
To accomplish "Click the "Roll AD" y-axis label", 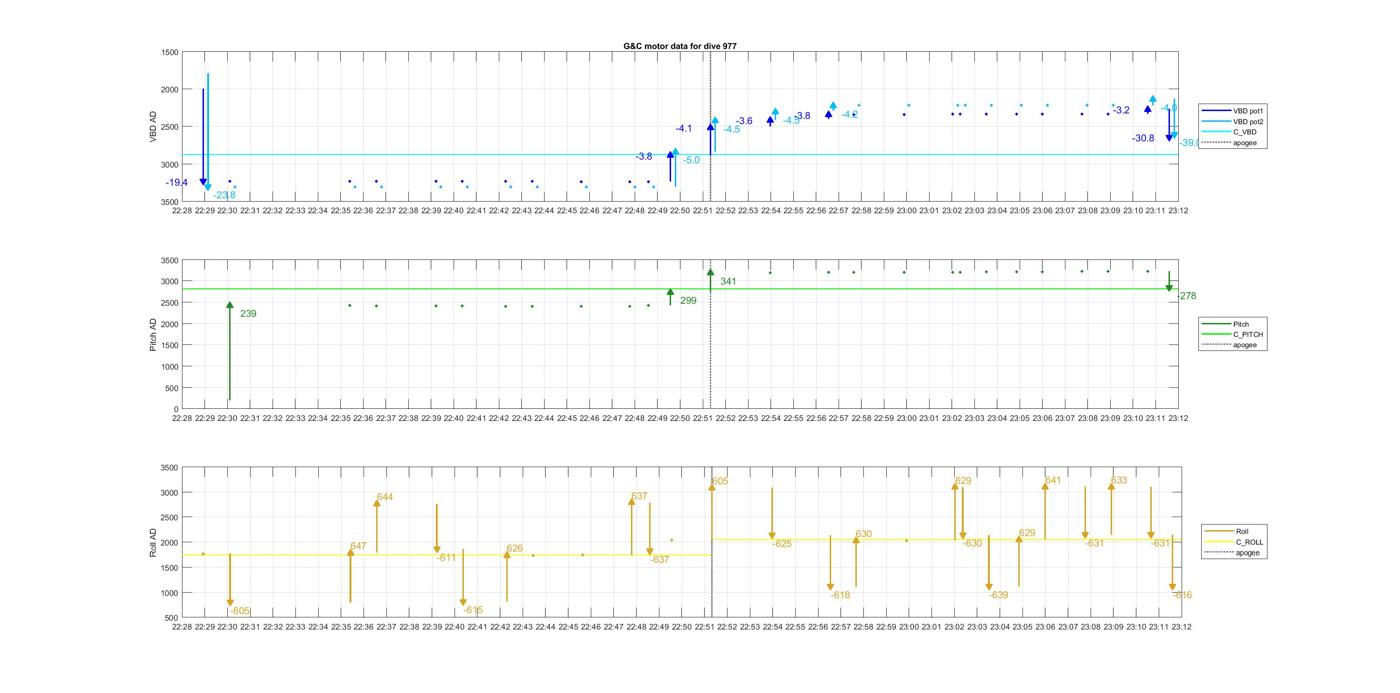I will (153, 542).
